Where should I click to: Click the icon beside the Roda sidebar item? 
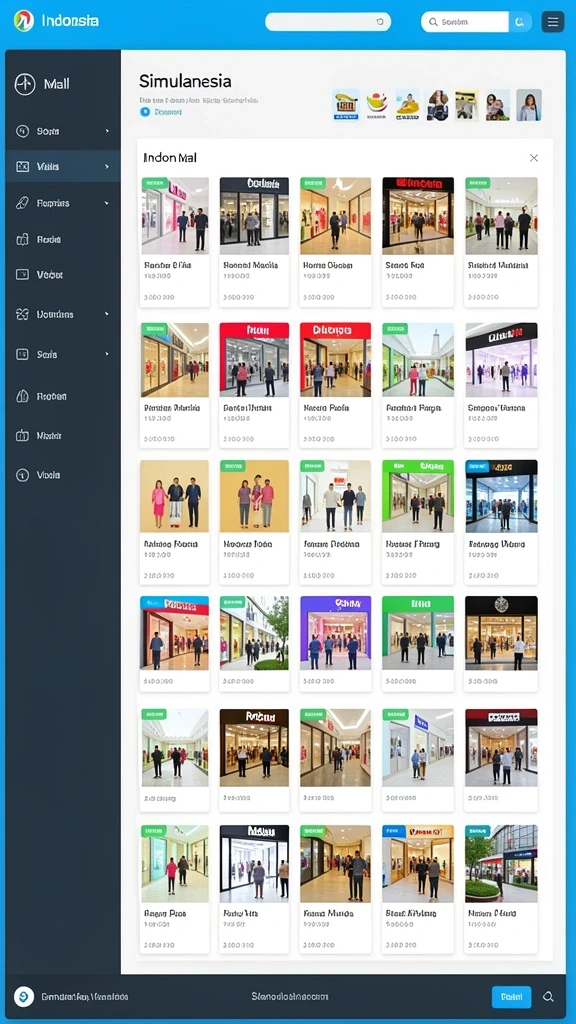click(x=22, y=240)
